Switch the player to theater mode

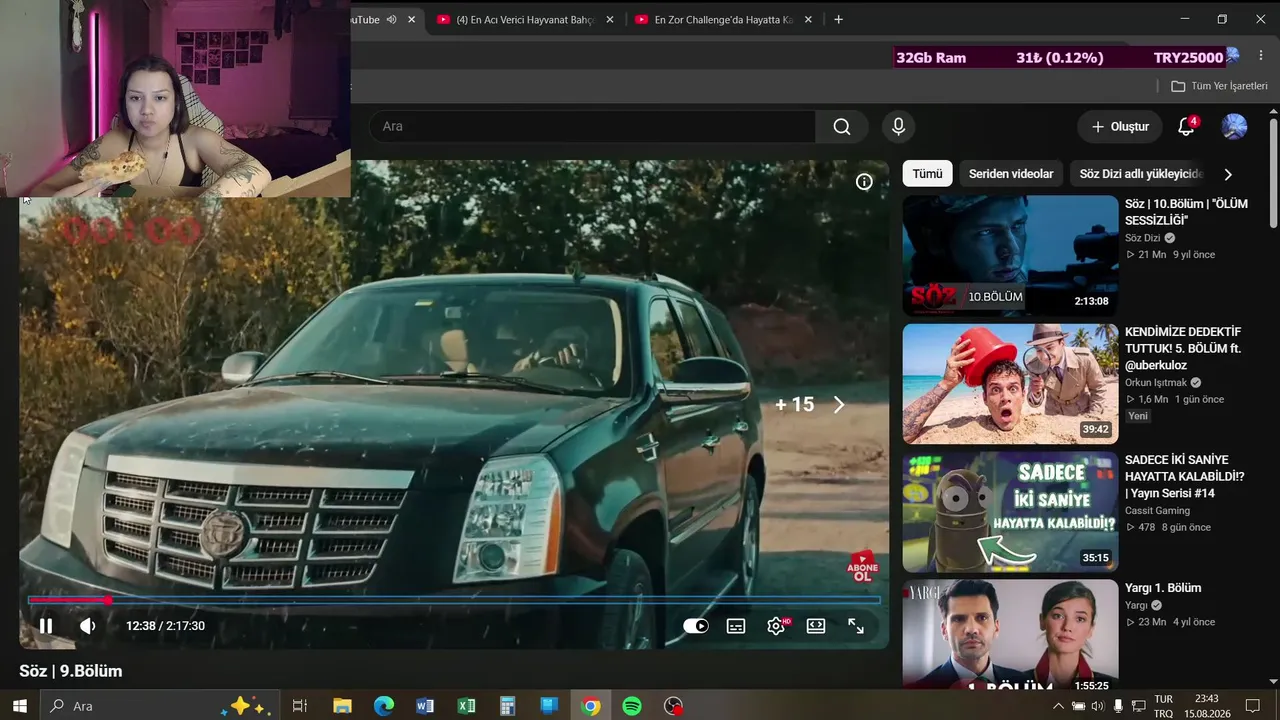click(816, 626)
